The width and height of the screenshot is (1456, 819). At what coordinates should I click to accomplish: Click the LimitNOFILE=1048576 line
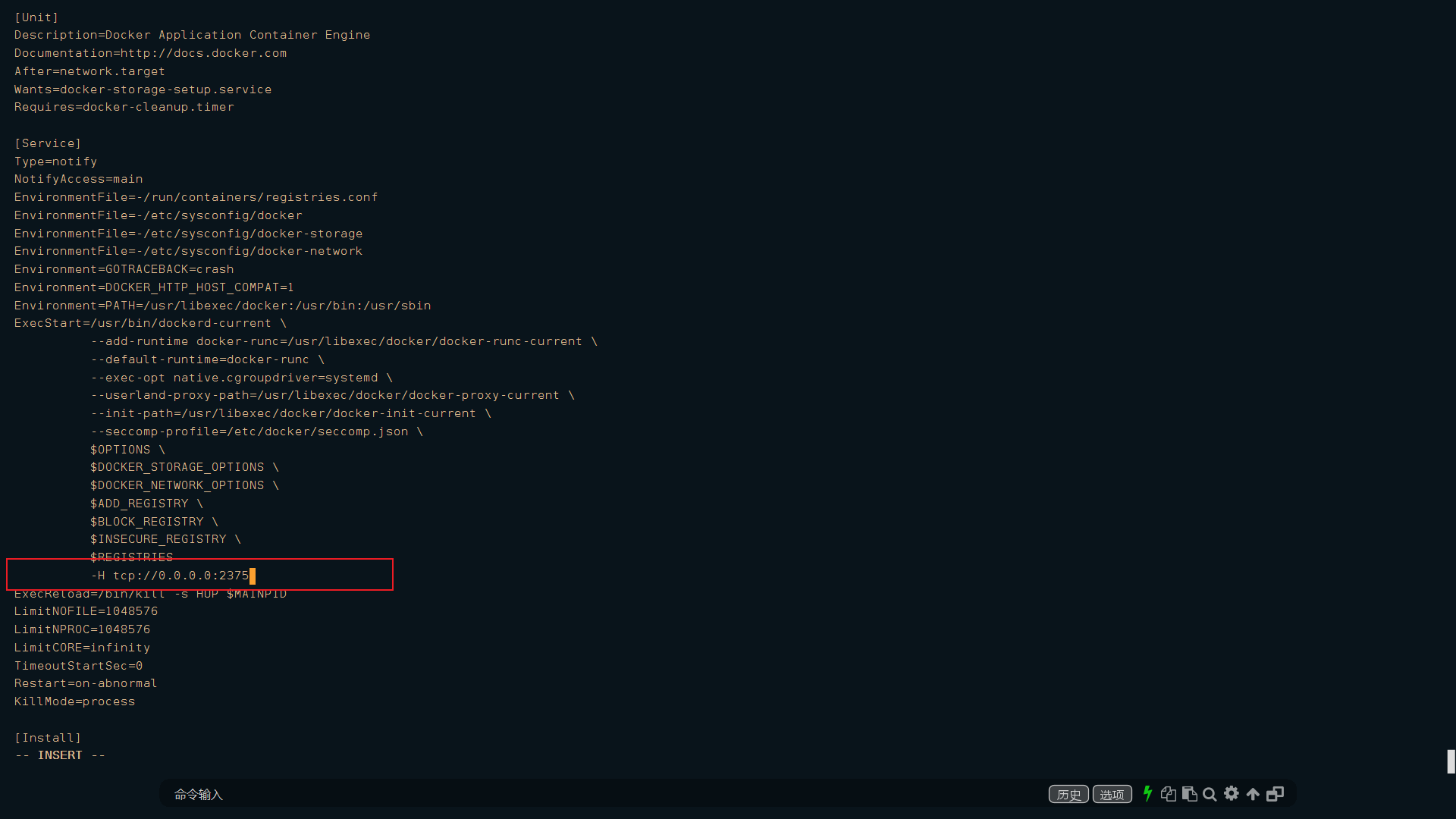pos(86,611)
